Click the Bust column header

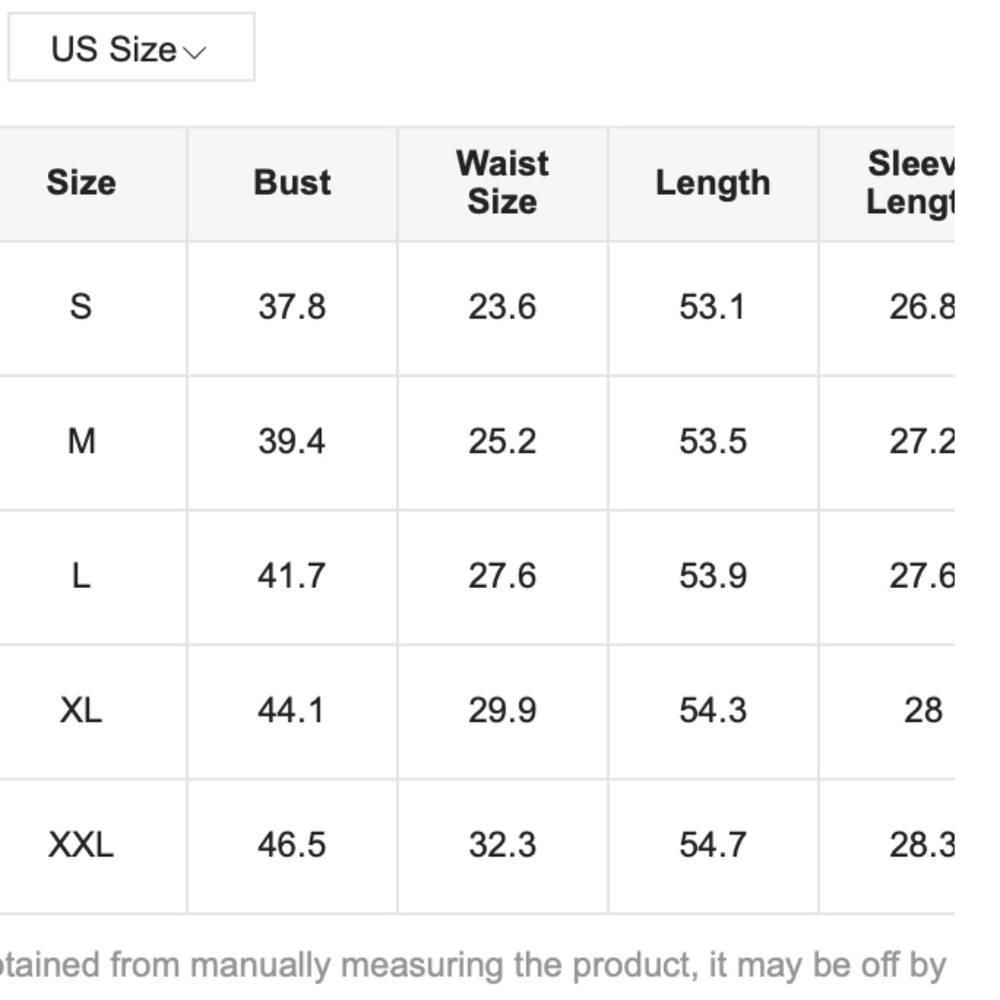292,183
